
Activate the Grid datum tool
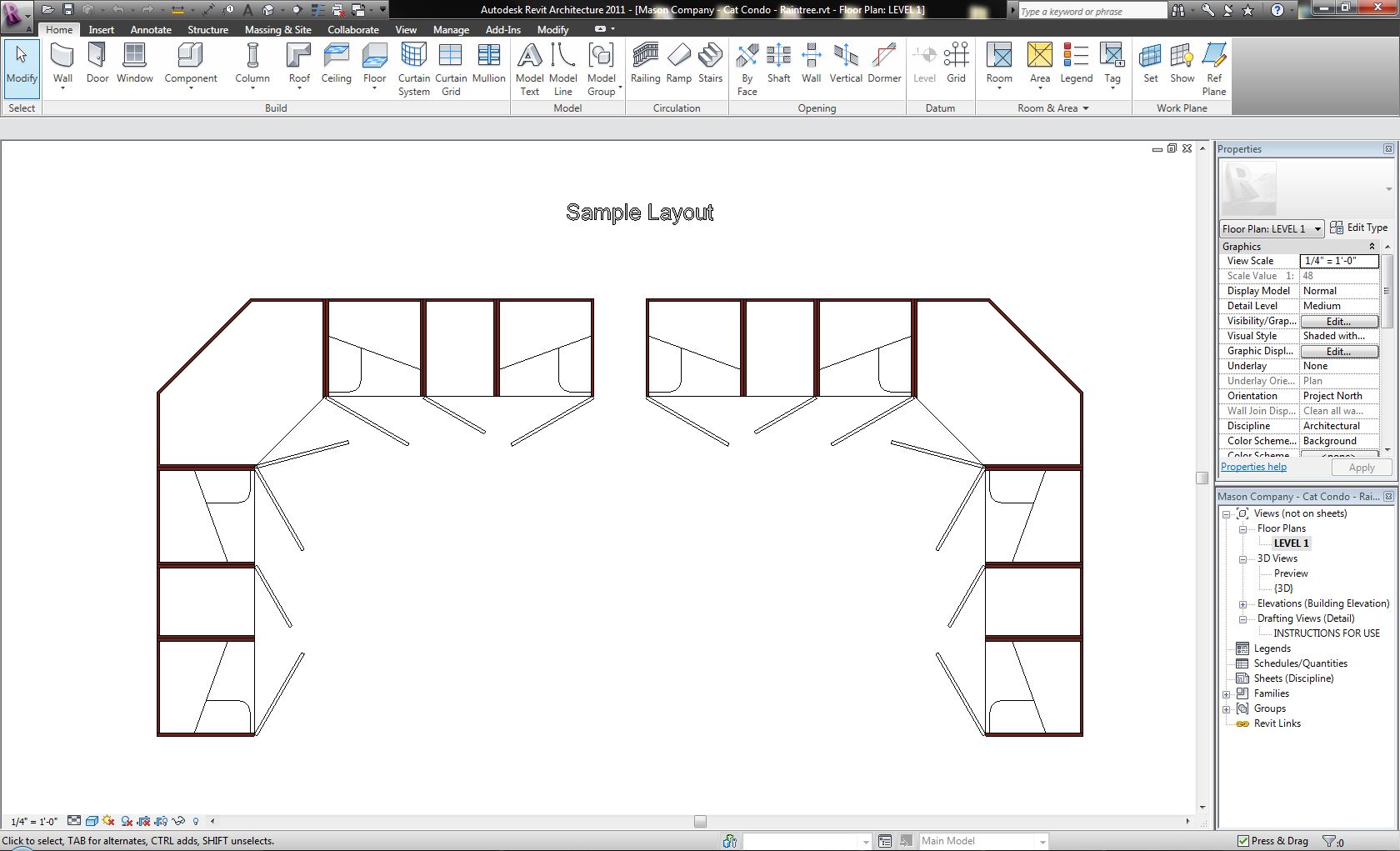point(956,63)
